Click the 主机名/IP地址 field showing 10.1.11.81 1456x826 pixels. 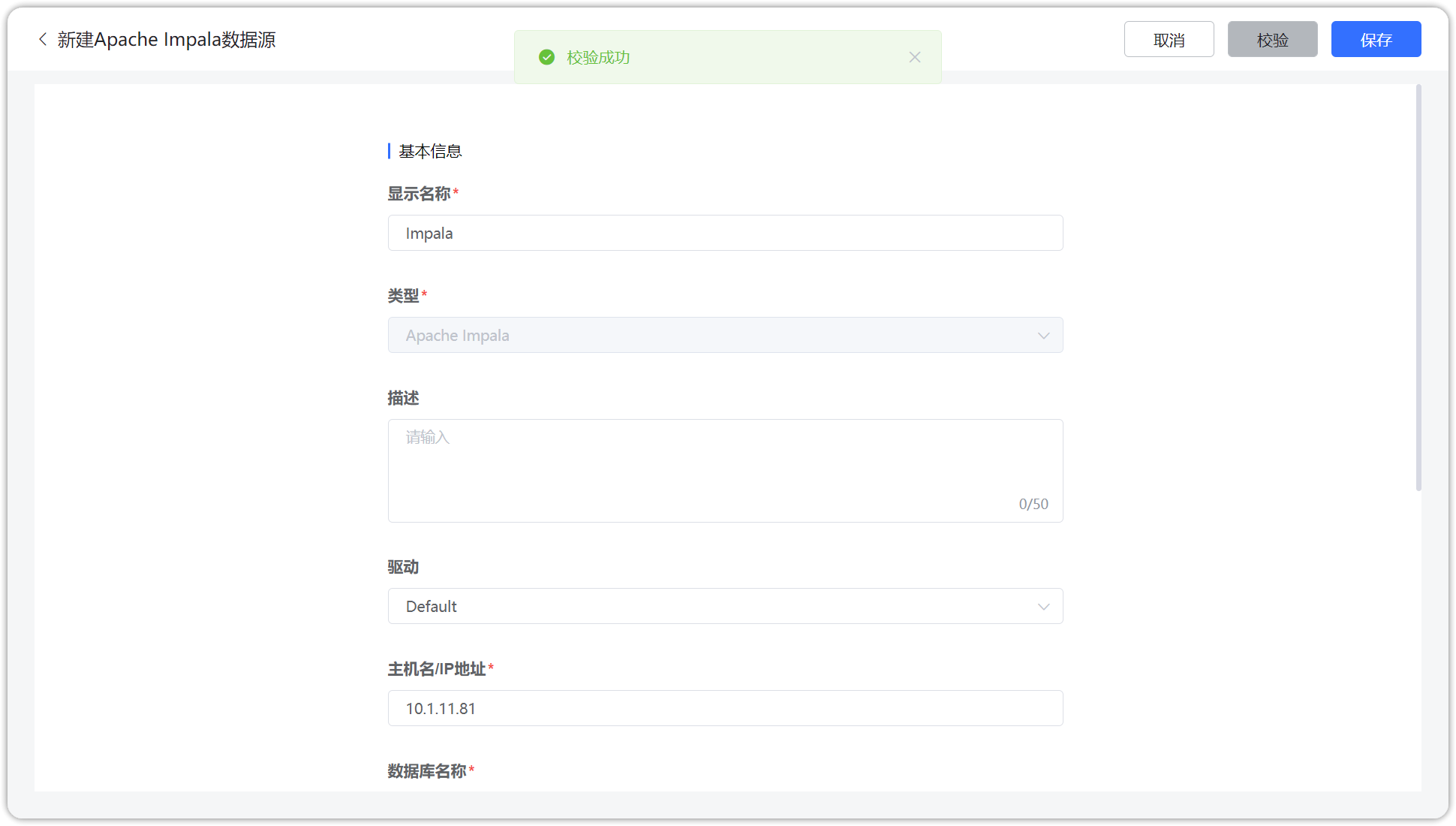point(725,708)
